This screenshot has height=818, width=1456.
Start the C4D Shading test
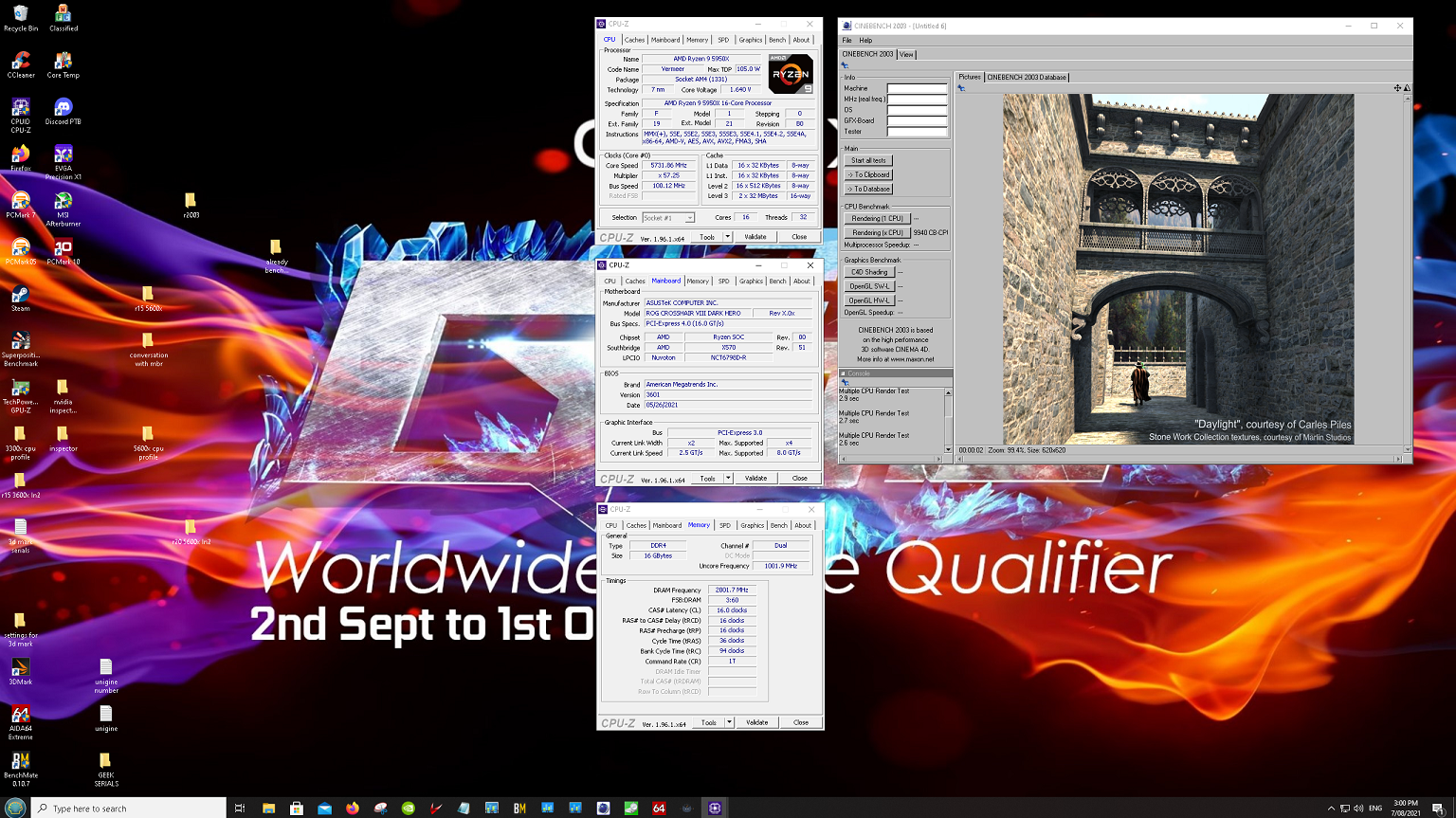point(869,272)
